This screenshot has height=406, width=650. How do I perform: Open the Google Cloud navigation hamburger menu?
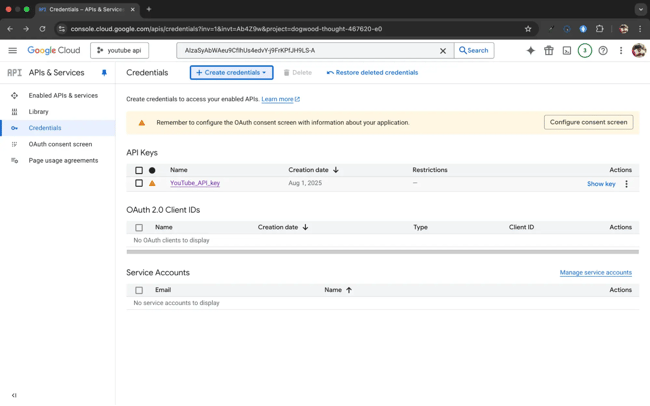click(13, 50)
